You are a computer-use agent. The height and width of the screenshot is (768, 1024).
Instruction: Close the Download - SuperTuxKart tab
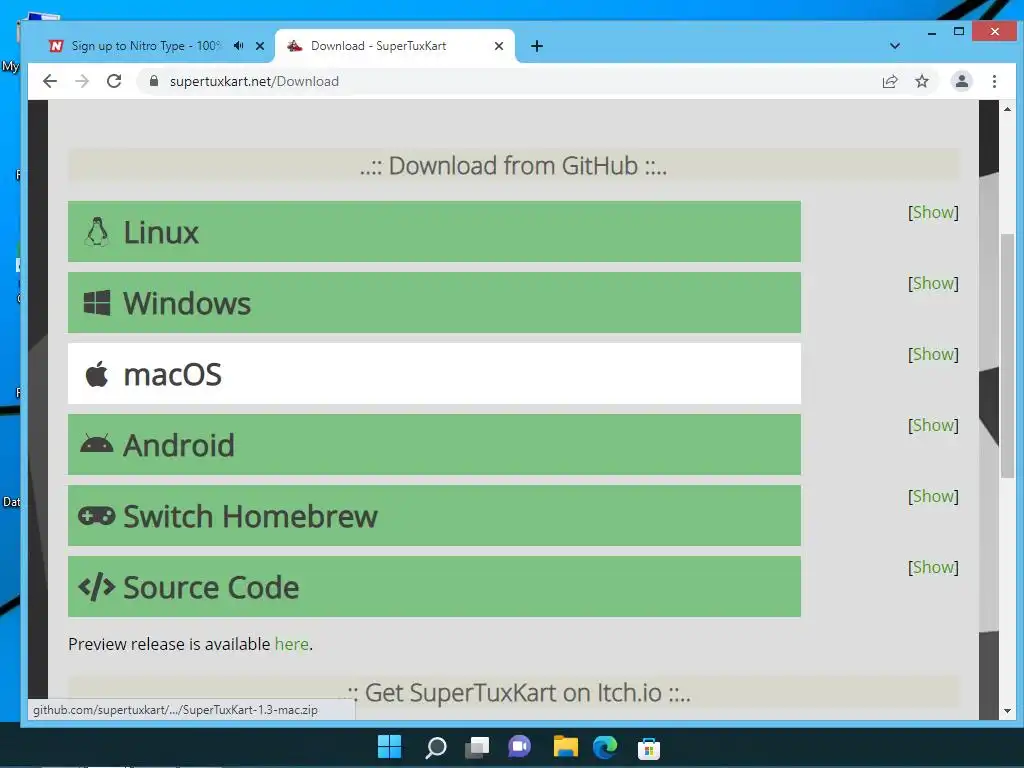pyautogui.click(x=499, y=46)
